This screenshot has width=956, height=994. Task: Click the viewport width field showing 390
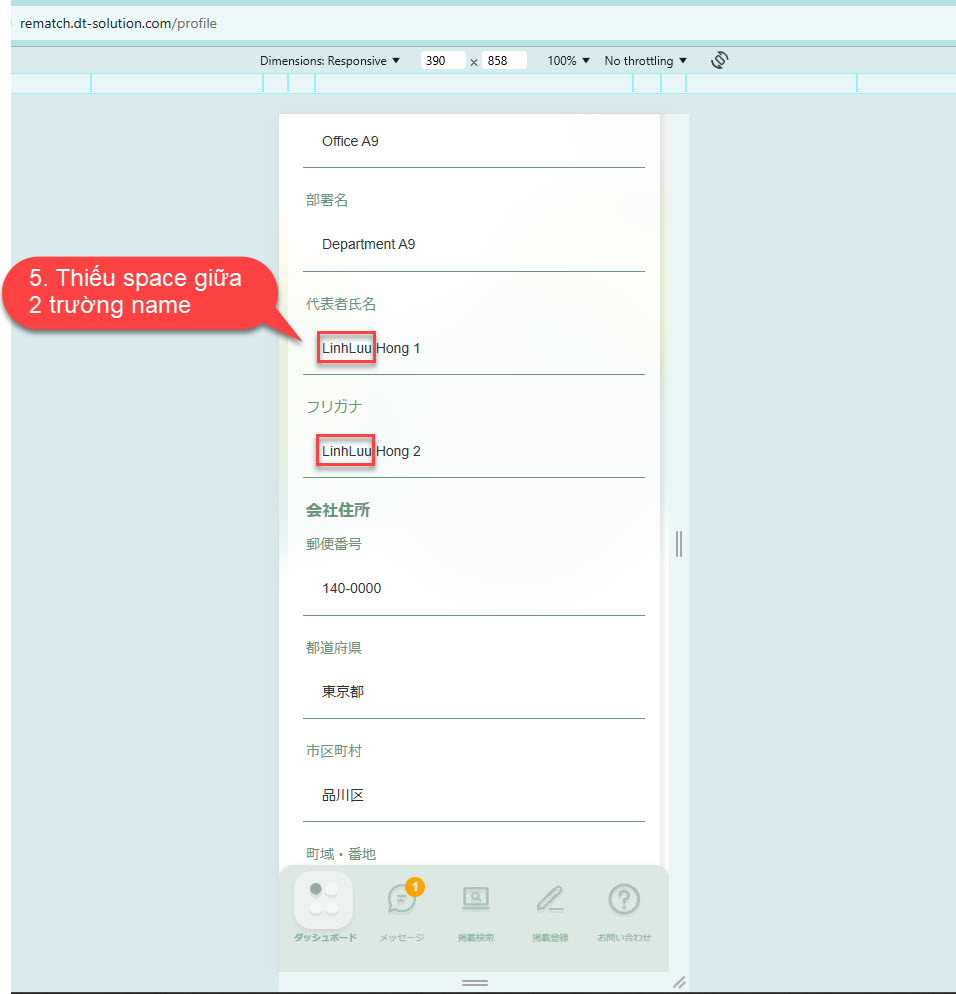click(442, 61)
